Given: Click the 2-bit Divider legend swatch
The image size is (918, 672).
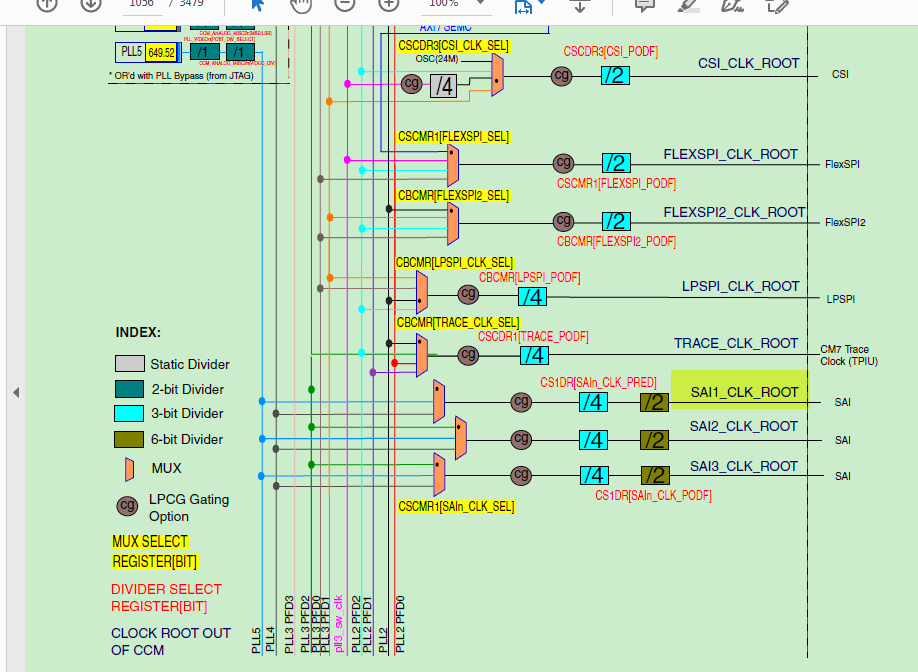Looking at the screenshot, I should point(129,389).
